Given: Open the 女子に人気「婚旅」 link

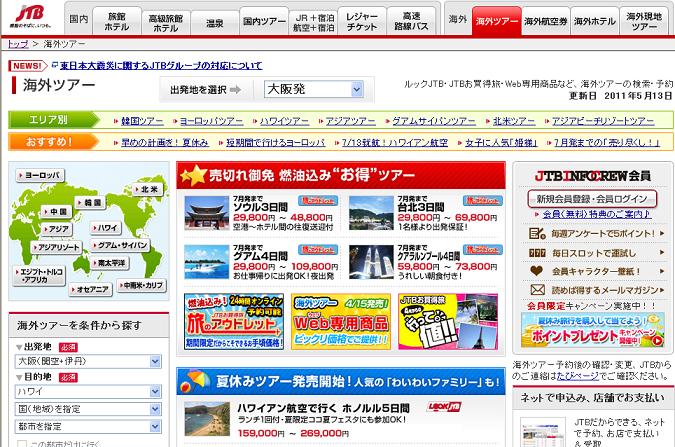Looking at the screenshot, I should coord(501,142).
